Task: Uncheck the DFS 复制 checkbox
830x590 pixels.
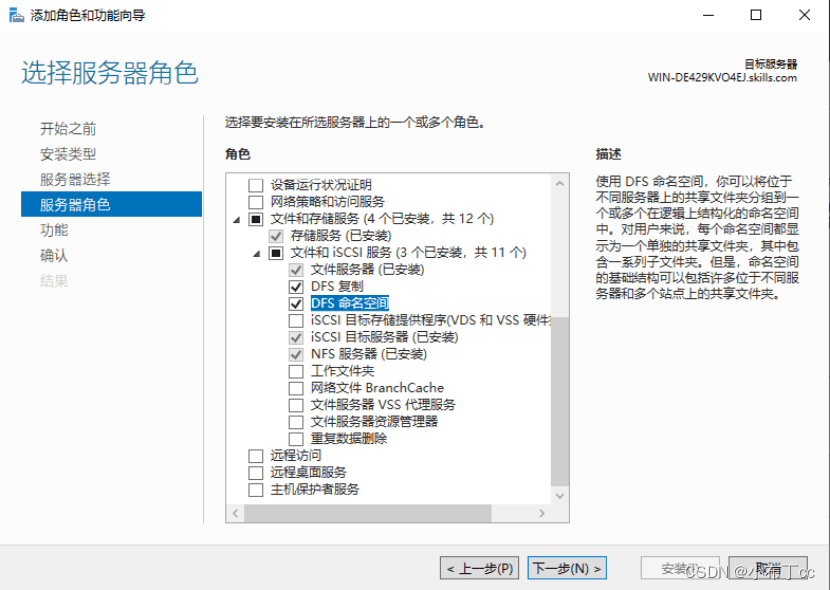Action: click(296, 287)
